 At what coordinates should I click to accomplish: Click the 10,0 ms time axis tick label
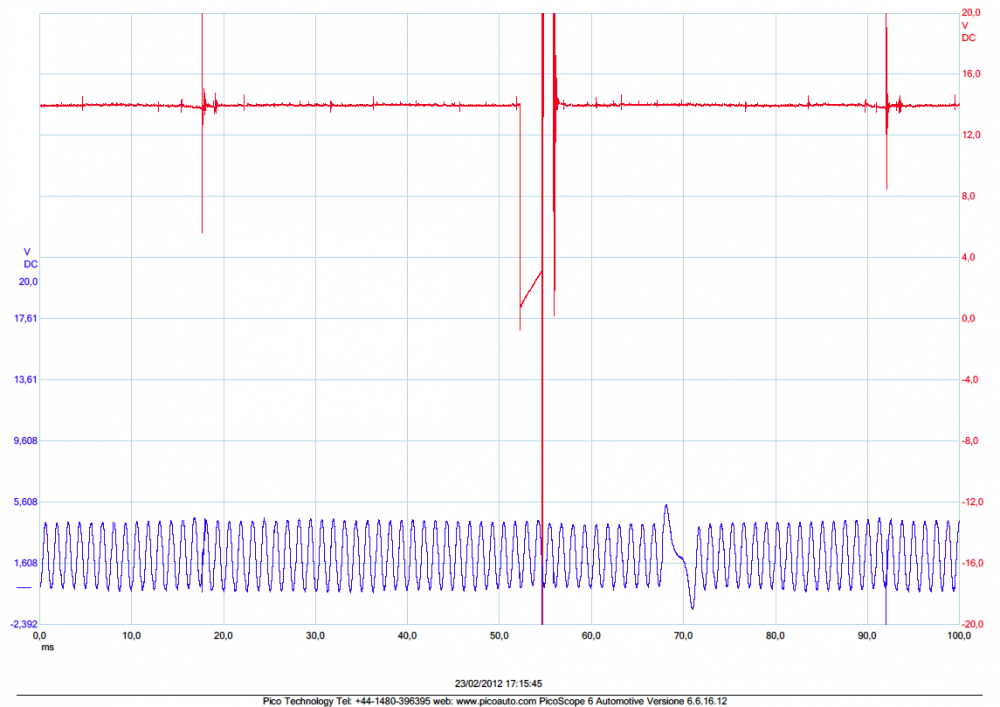tap(131, 635)
